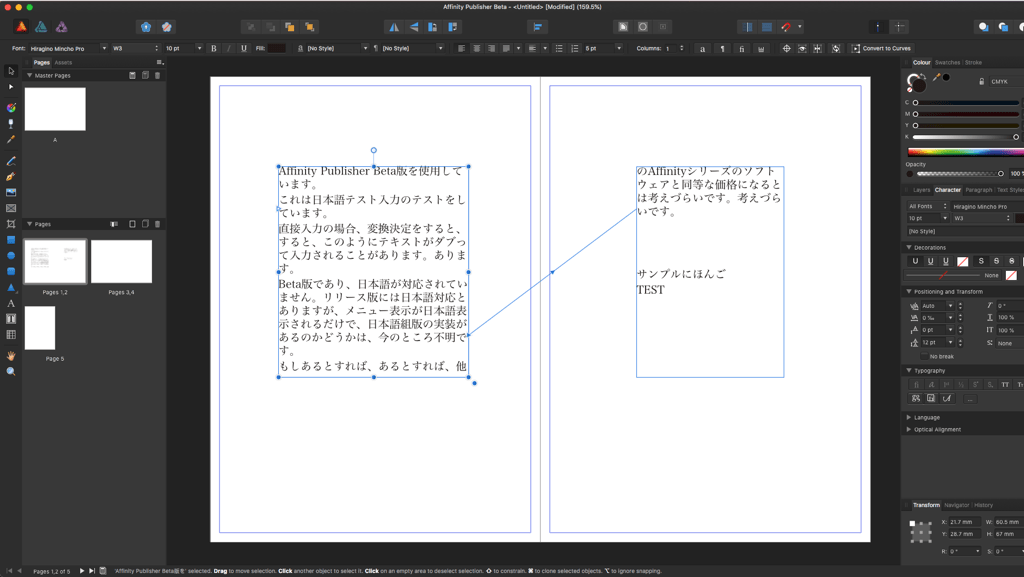
Task: Click the Flip Horizontal icon
Action: [x=394, y=27]
